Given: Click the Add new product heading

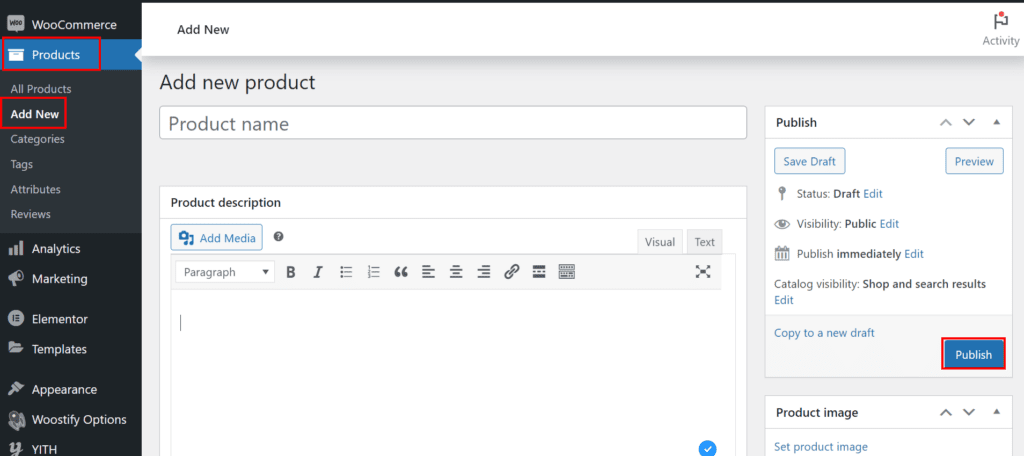Looking at the screenshot, I should click(x=237, y=82).
